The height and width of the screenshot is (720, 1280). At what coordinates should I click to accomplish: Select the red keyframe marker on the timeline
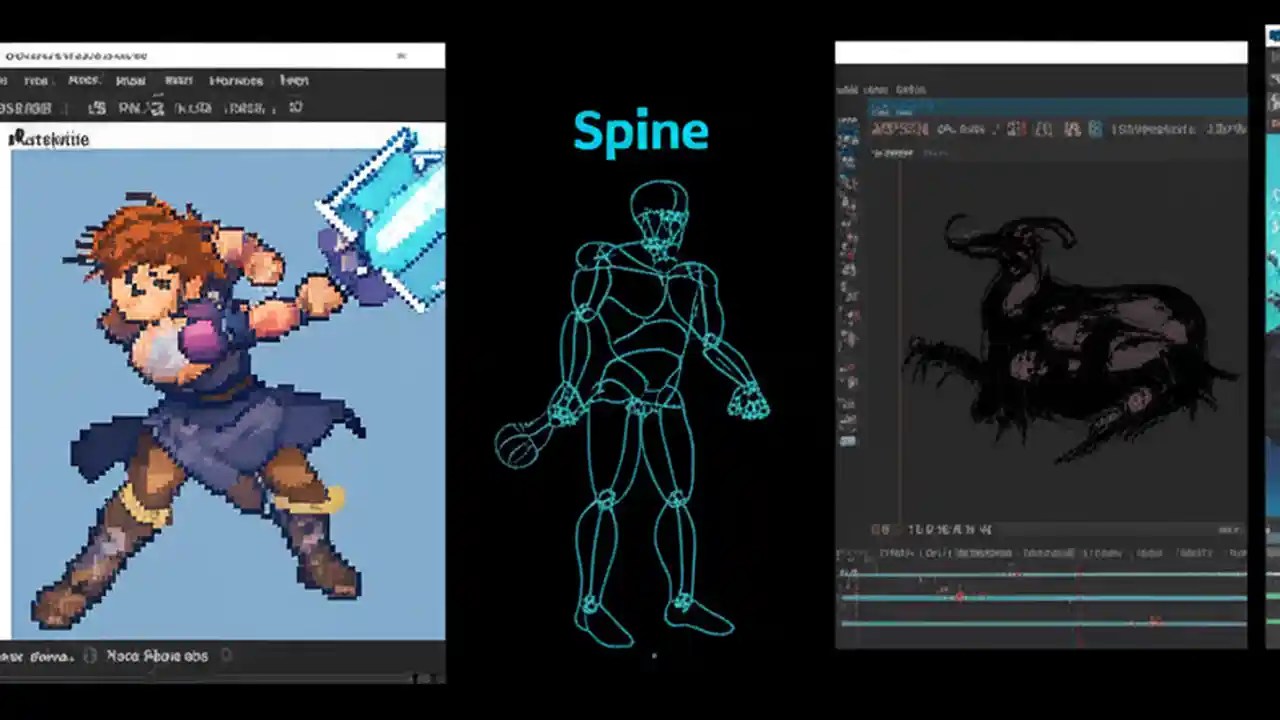point(961,597)
